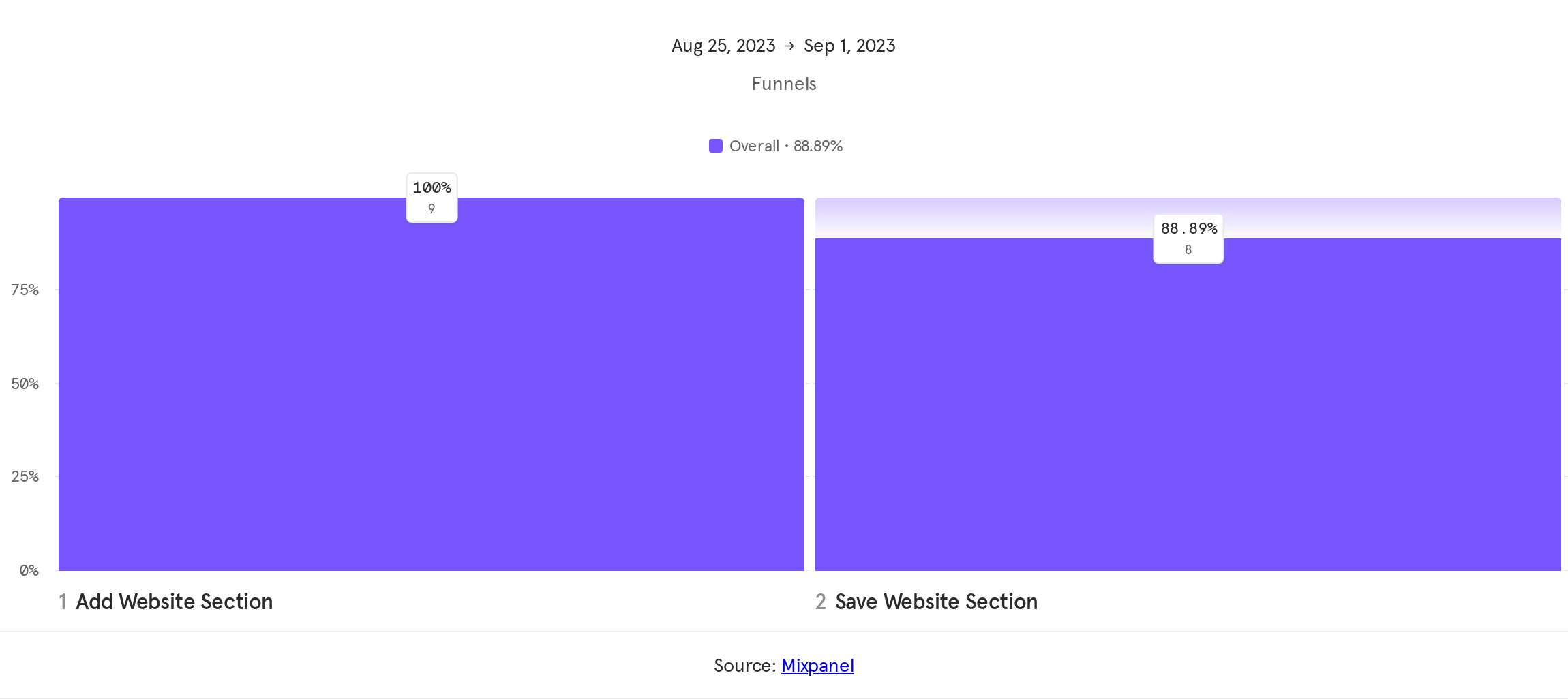This screenshot has height=699, width=1568.
Task: Click the 100% value tooltip
Action: (432, 198)
